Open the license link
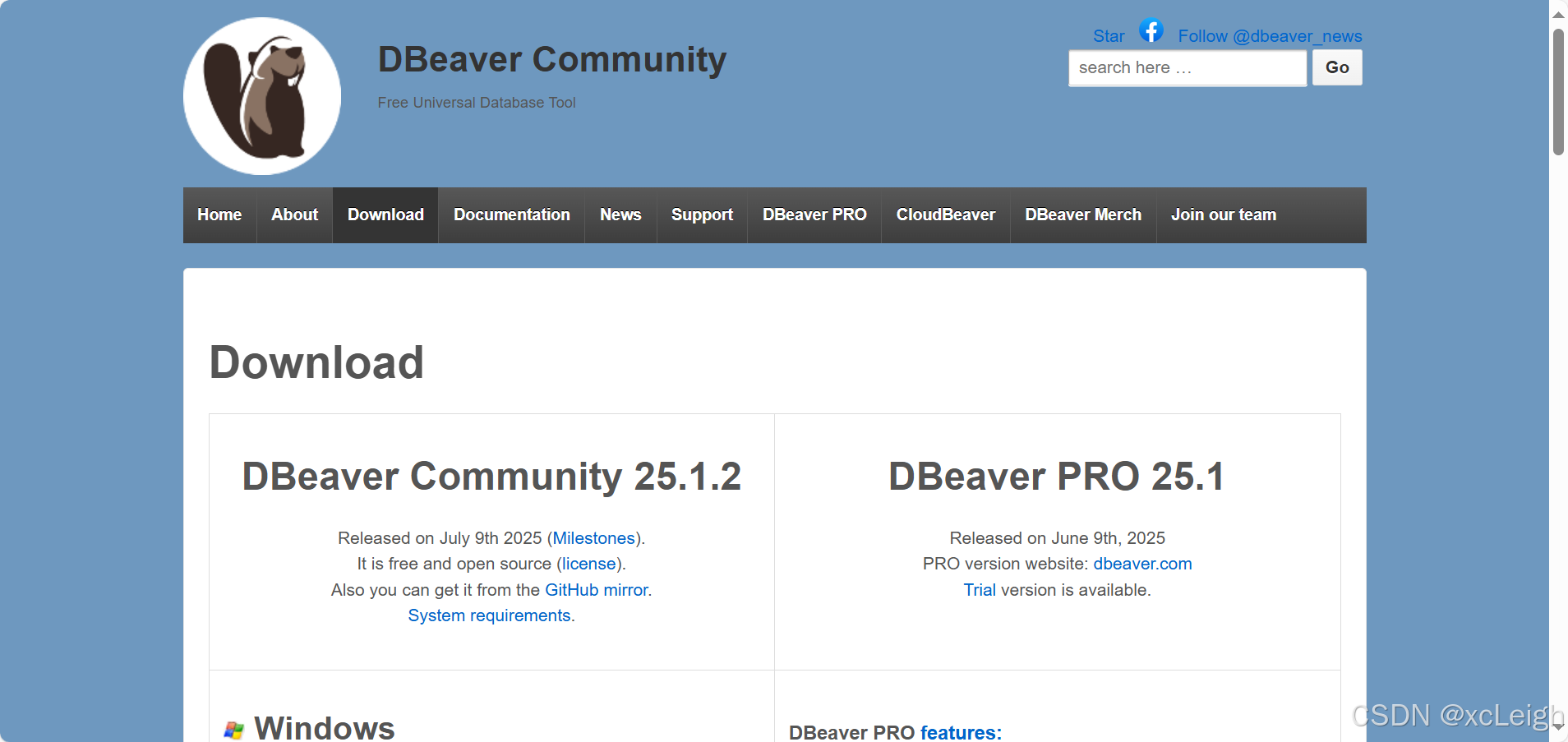 588,564
